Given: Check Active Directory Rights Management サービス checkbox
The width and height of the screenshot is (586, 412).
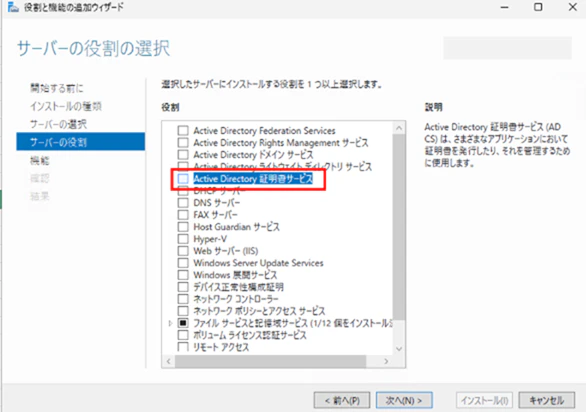Looking at the screenshot, I should (x=183, y=142).
